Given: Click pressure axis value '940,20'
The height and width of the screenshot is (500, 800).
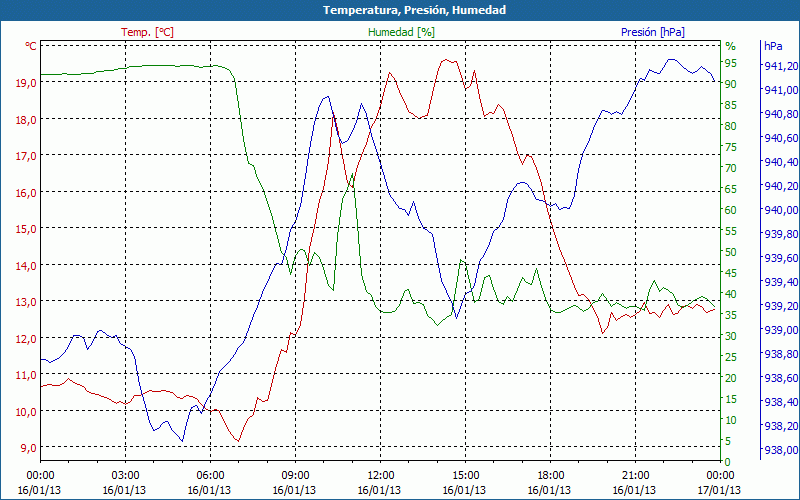Looking at the screenshot, I should pos(781,186).
